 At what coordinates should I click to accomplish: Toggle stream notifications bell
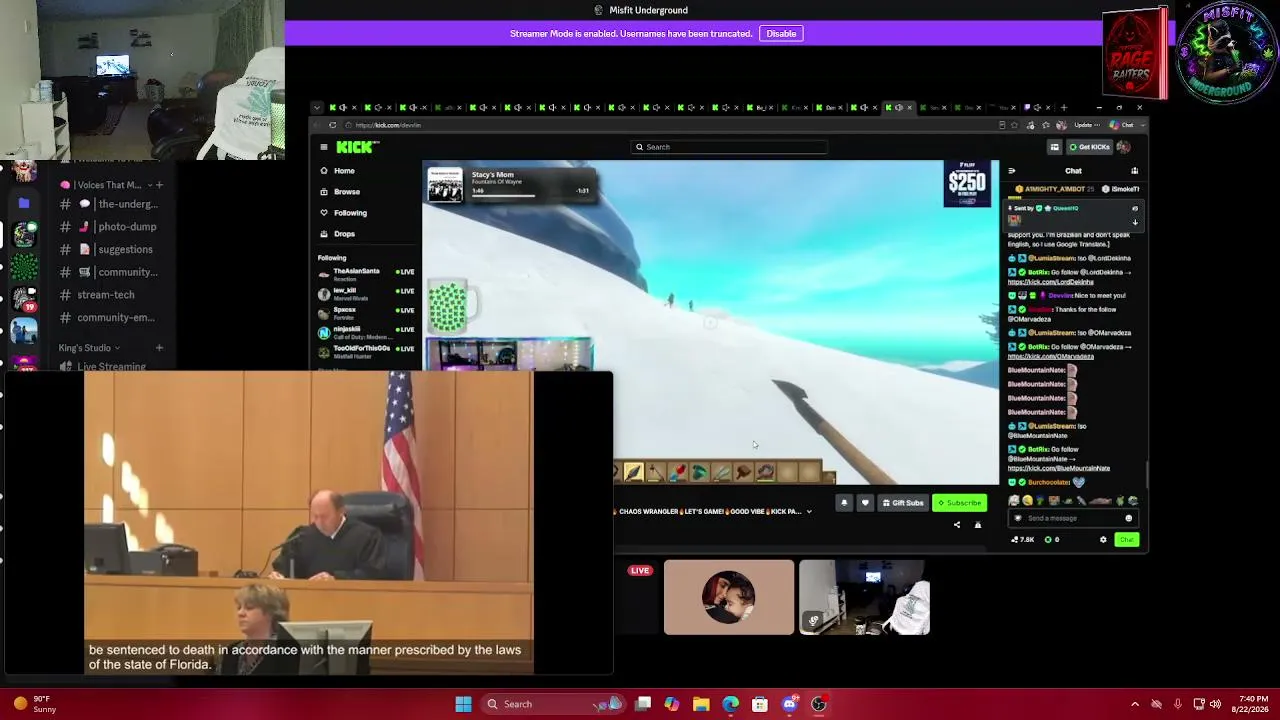pyautogui.click(x=844, y=503)
